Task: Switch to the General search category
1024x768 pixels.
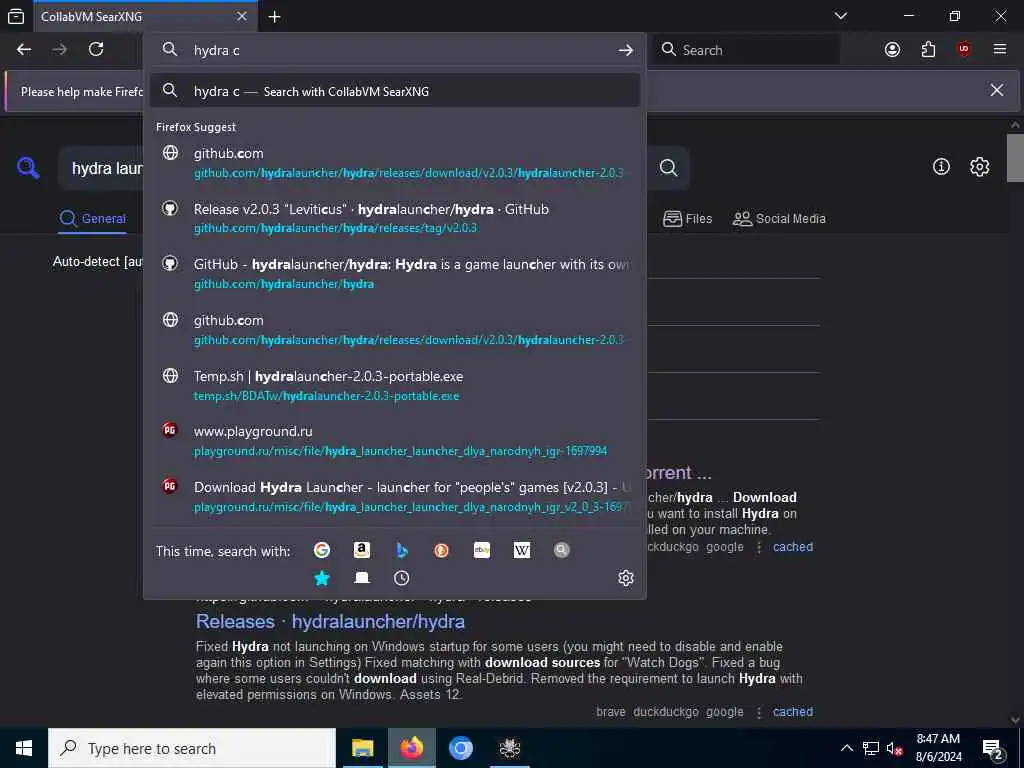Action: click(x=93, y=219)
